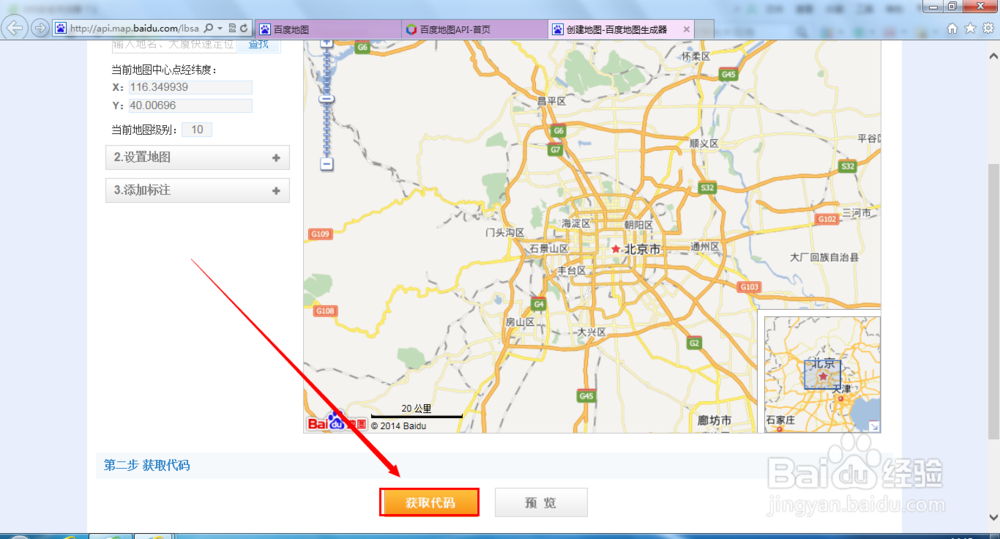
Task: Click the X longitude field 116.349939
Action: [190, 87]
